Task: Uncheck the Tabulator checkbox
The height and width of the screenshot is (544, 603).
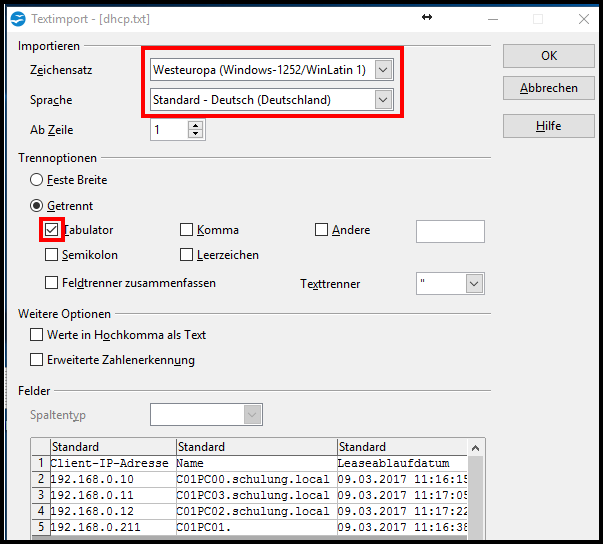Action: point(52,230)
